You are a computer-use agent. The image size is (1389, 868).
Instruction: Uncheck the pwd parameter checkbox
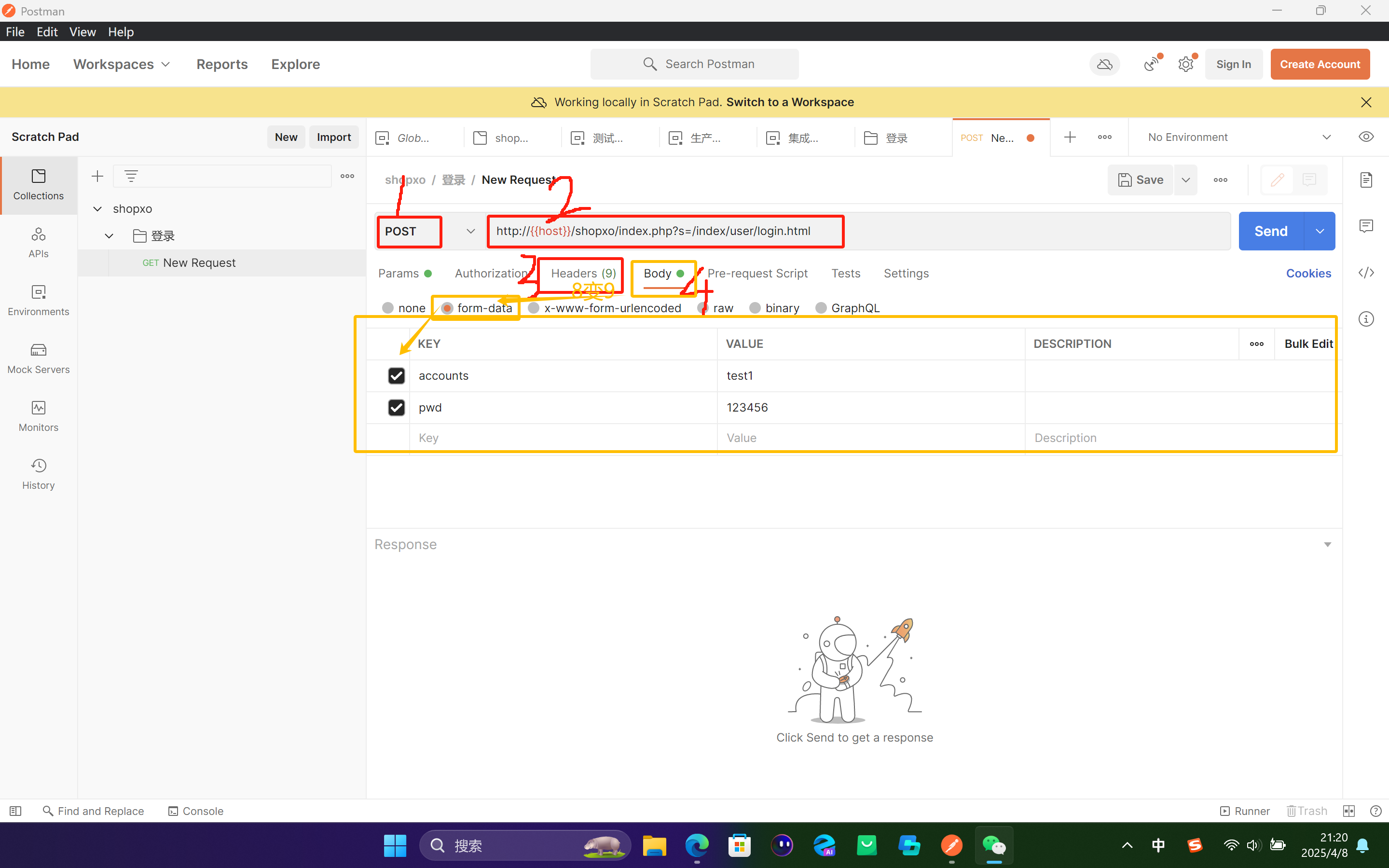pos(396,408)
